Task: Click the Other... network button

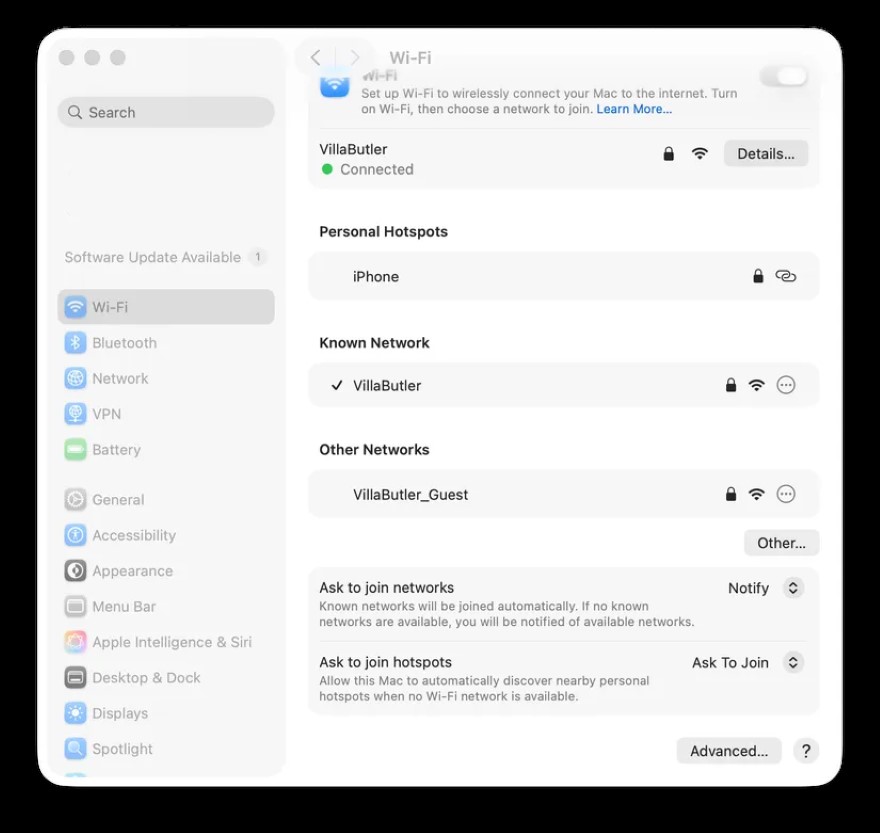Action: pyautogui.click(x=781, y=543)
